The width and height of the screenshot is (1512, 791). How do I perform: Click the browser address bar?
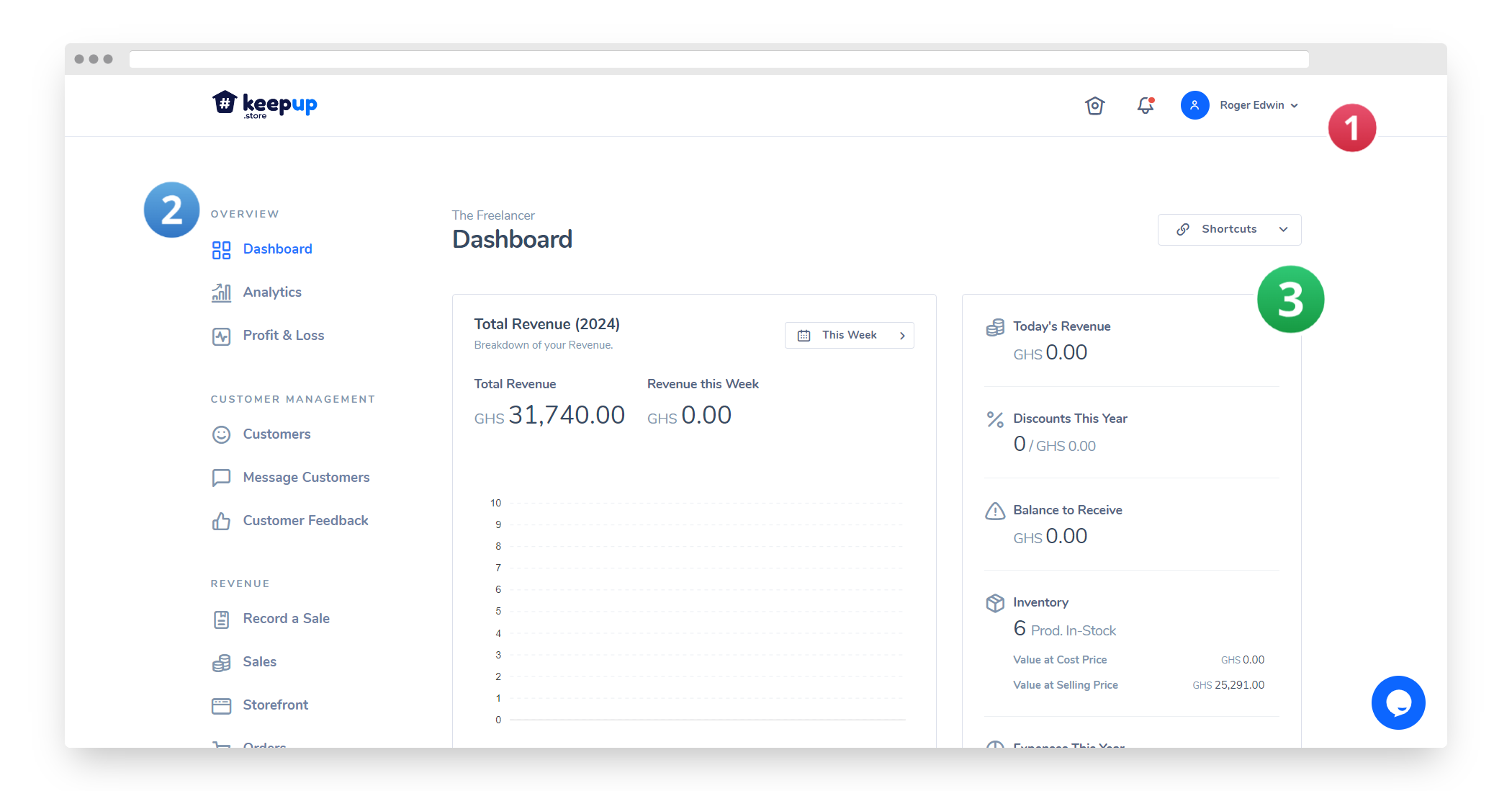point(719,59)
